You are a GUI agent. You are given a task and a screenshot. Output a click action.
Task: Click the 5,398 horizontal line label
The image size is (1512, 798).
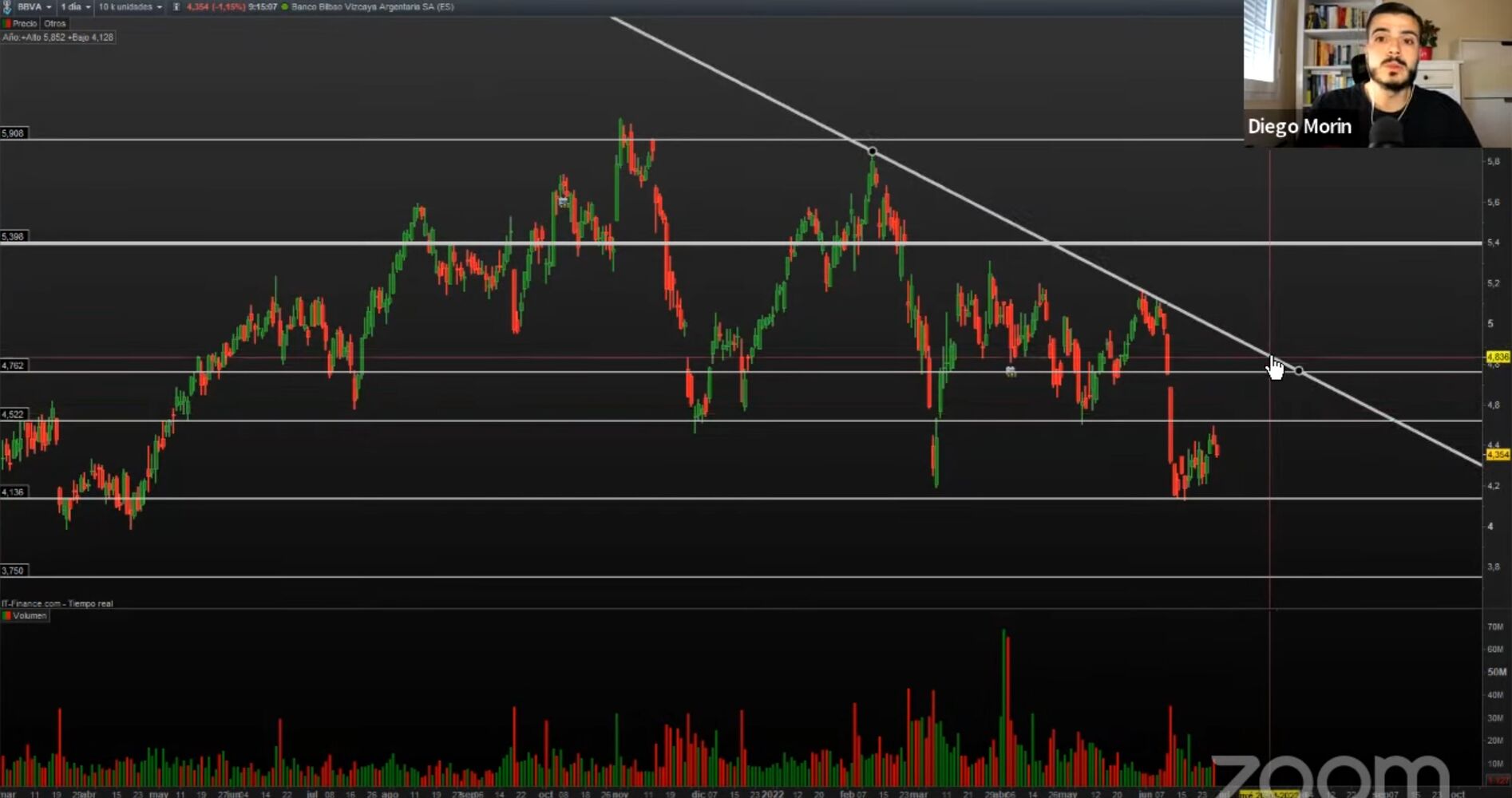click(x=13, y=237)
